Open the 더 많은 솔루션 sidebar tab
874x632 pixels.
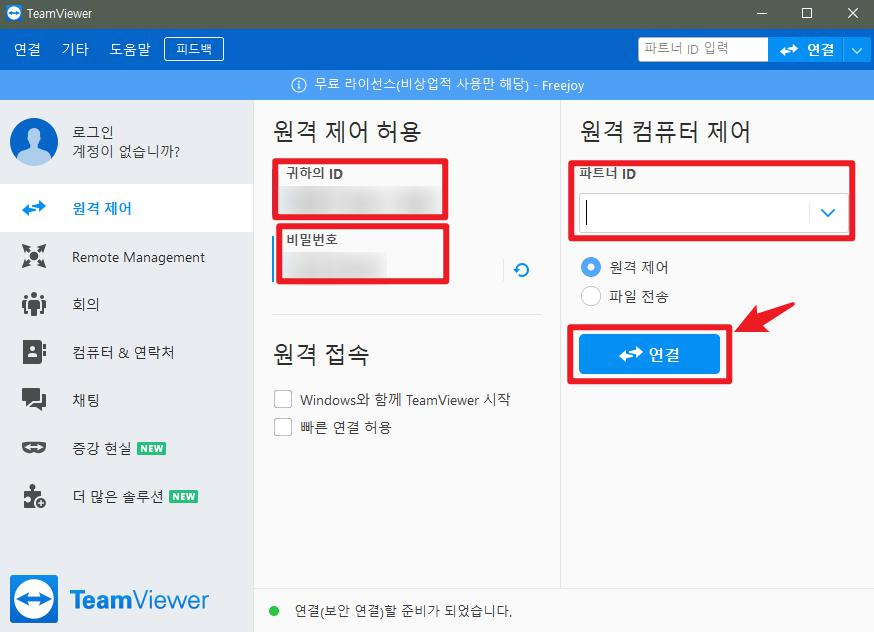point(127,496)
